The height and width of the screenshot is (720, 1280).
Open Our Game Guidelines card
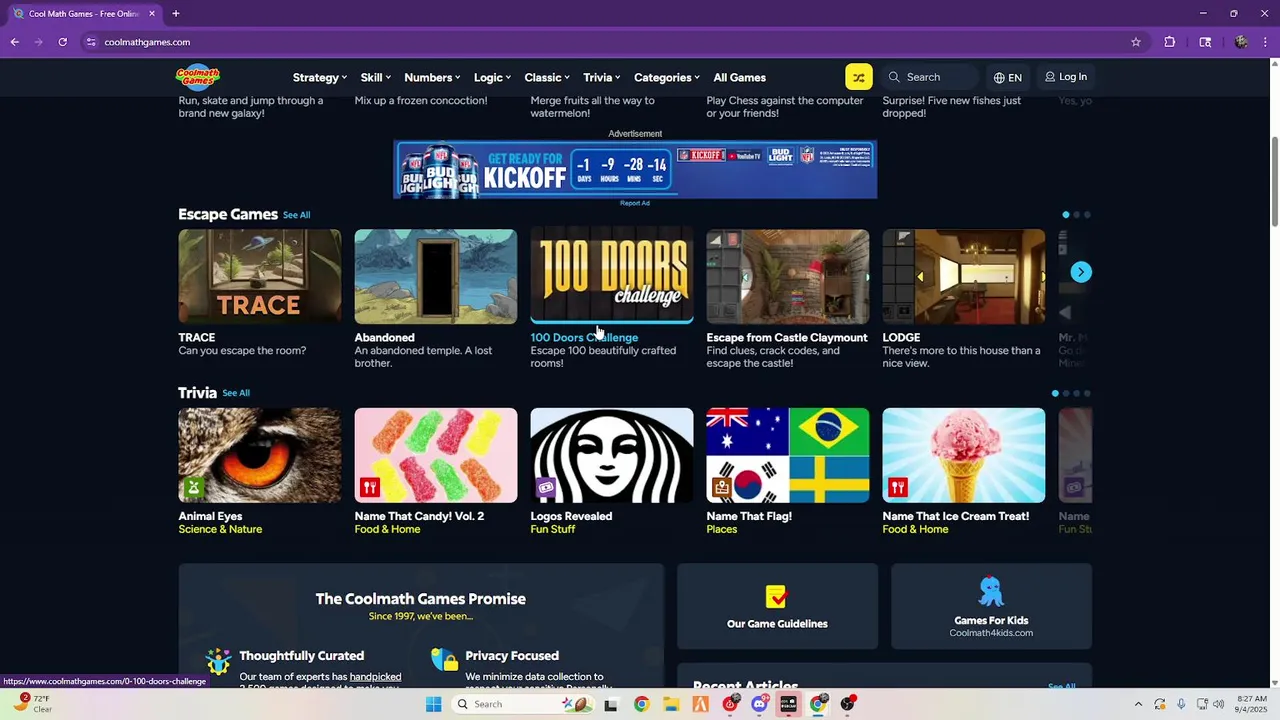click(x=777, y=606)
